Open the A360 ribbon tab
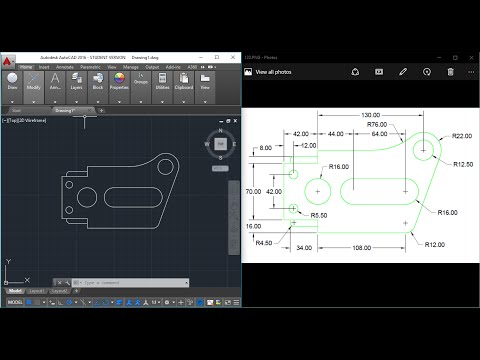Image resolution: width=480 pixels, height=360 pixels. pos(192,67)
